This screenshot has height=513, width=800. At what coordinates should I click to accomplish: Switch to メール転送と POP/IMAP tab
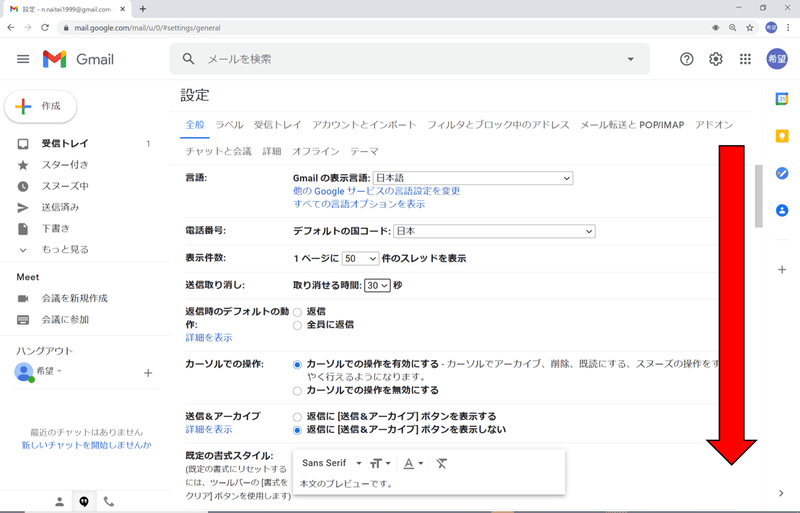tap(632, 125)
